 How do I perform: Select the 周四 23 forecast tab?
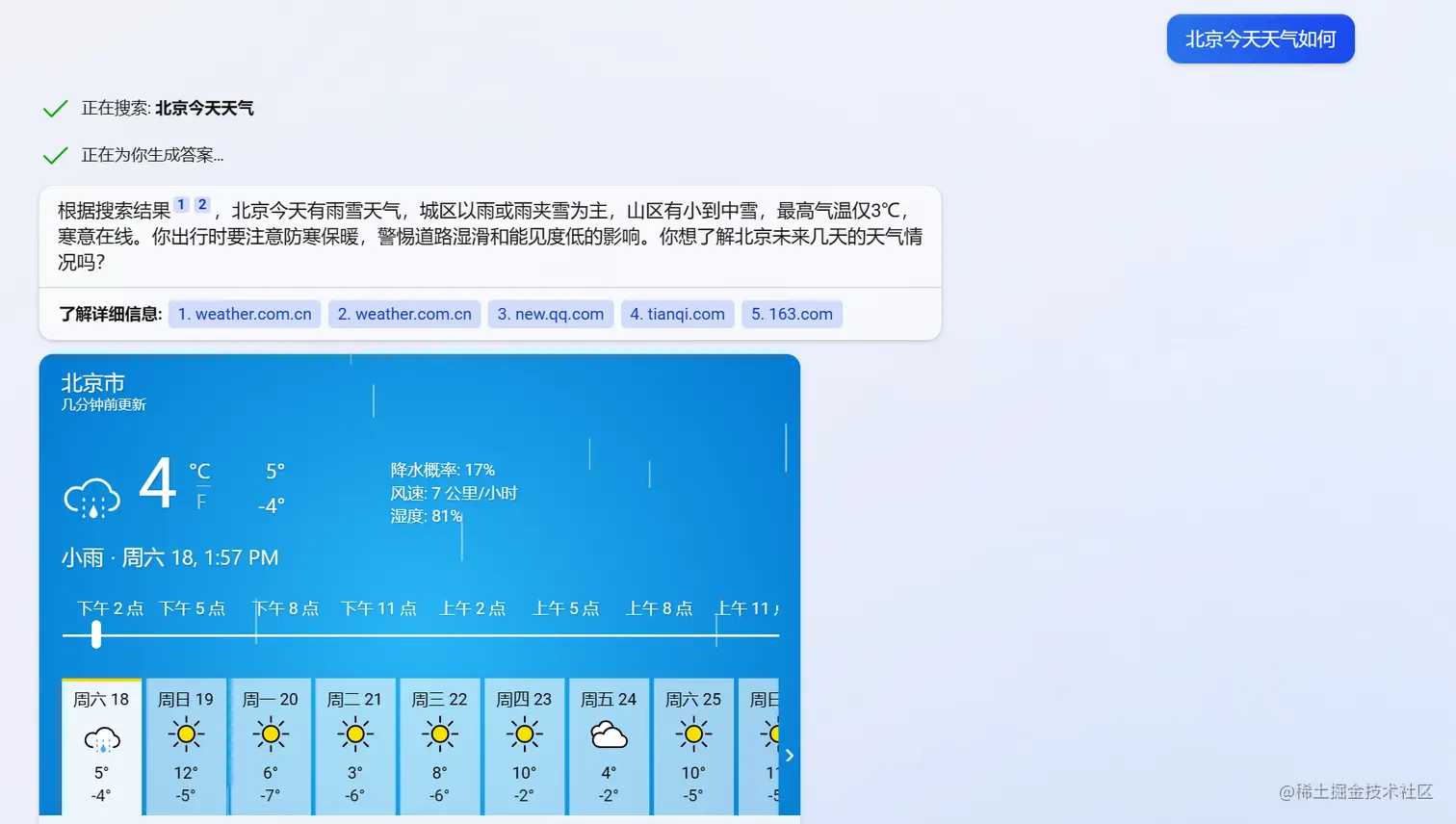coord(525,747)
